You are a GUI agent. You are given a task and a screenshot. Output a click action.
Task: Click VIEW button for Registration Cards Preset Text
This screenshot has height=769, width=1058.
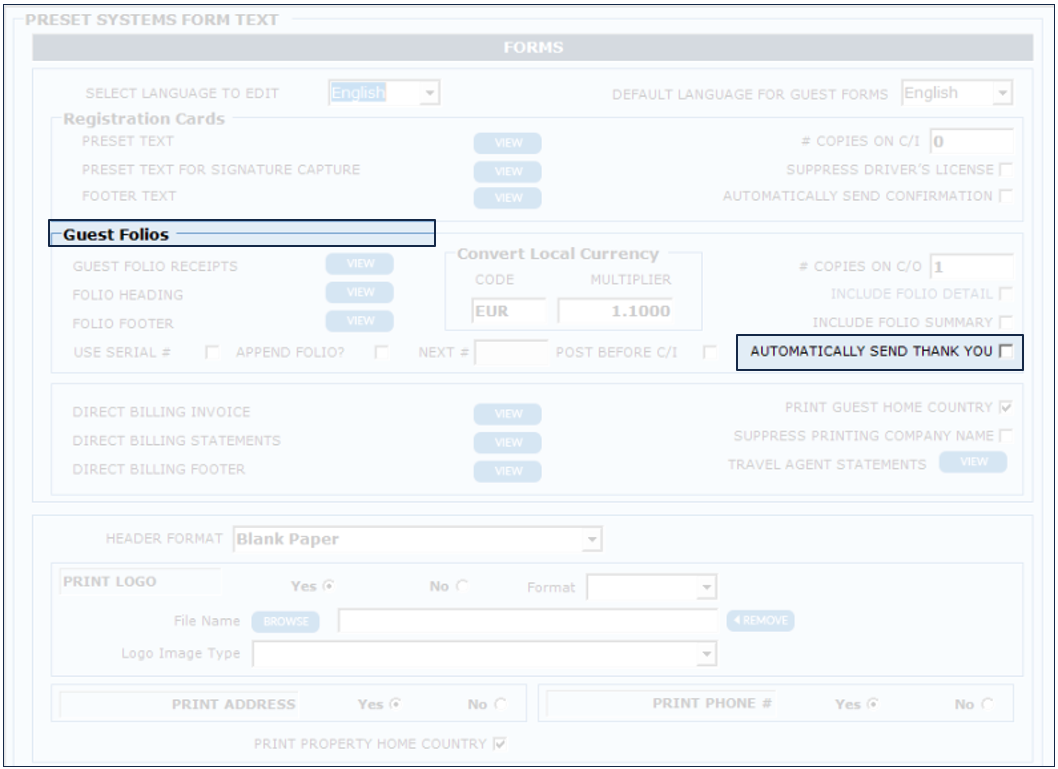click(507, 143)
